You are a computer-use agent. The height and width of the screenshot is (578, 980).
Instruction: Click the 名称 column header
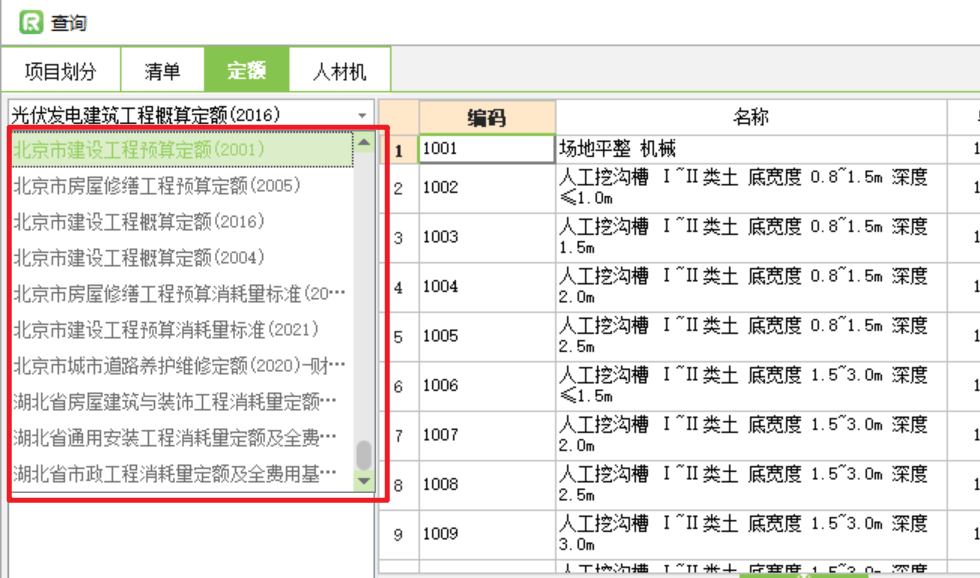coord(750,117)
